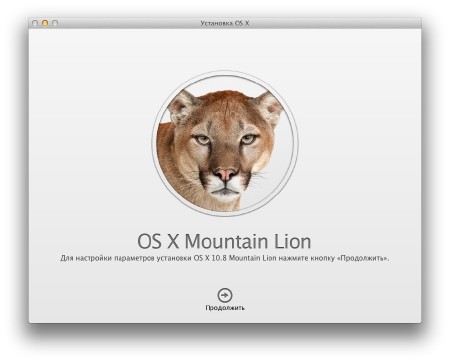This screenshot has width=450, height=362.
Task: Minimize the installer window with yellow button
Action: point(45,23)
